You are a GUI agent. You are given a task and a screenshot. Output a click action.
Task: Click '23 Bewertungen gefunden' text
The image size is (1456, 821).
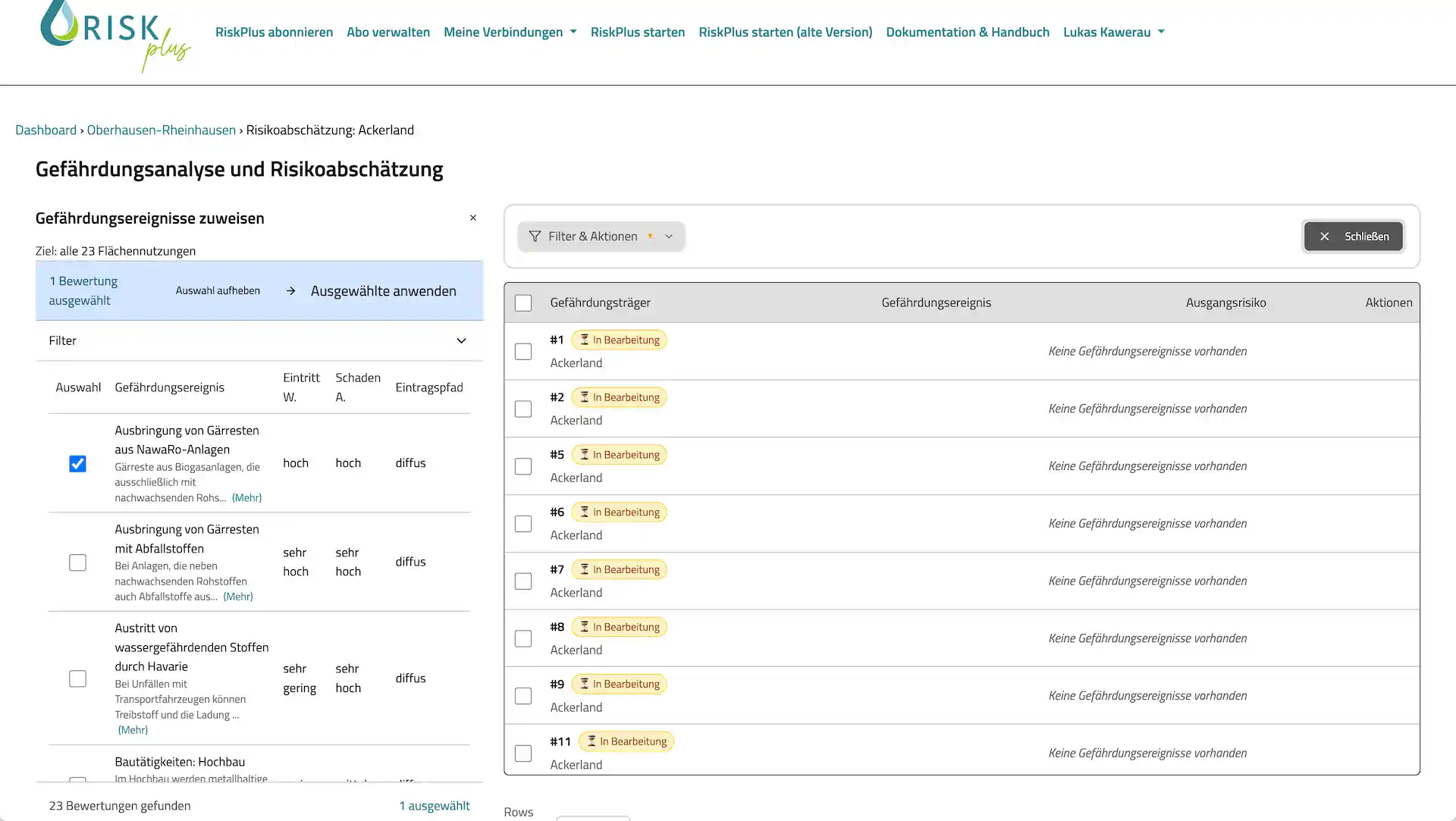(x=120, y=806)
